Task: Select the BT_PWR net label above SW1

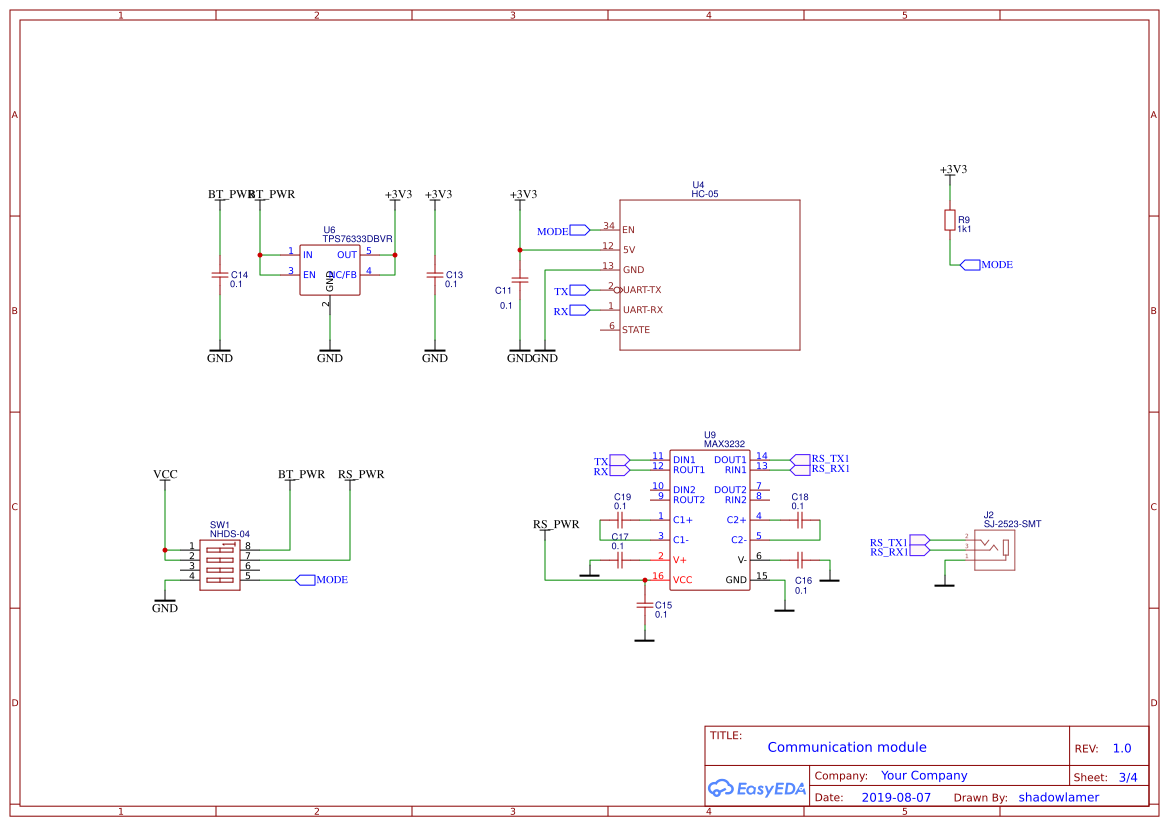Action: pyautogui.click(x=300, y=474)
